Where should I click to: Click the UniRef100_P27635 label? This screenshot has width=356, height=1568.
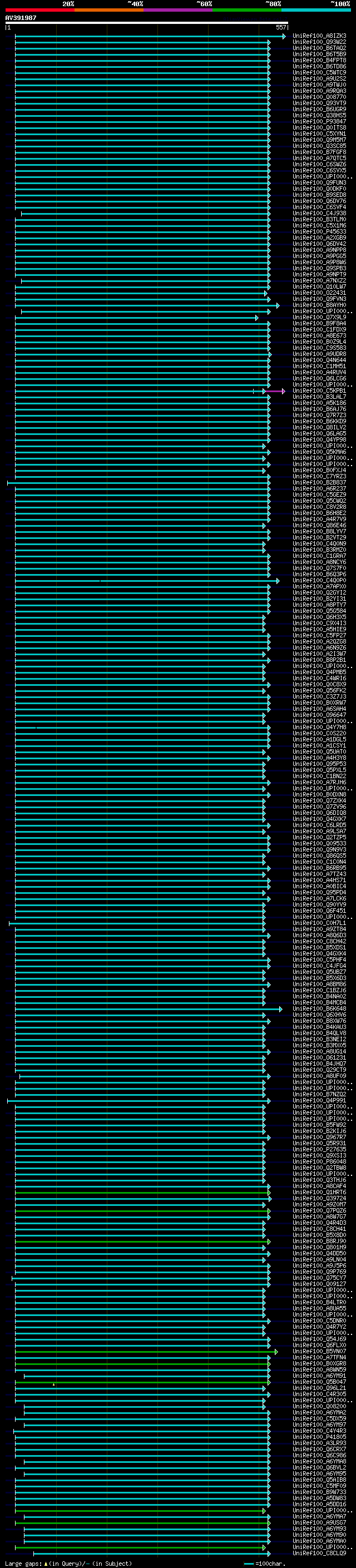point(319,1150)
